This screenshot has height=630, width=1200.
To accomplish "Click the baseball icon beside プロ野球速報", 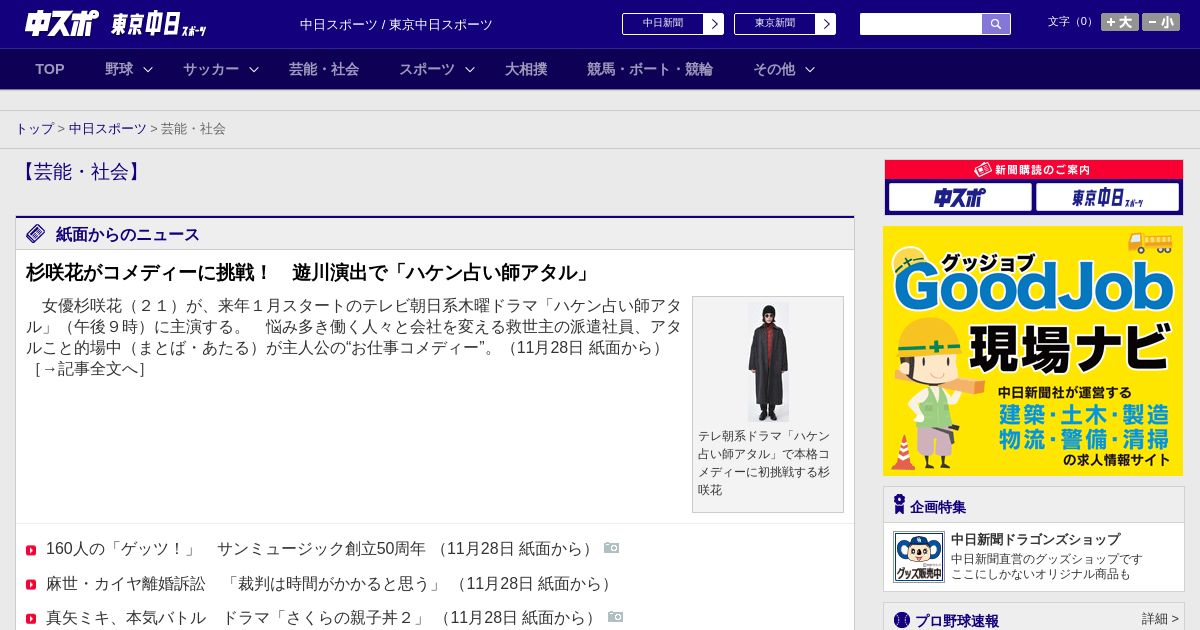I will click(x=902, y=620).
